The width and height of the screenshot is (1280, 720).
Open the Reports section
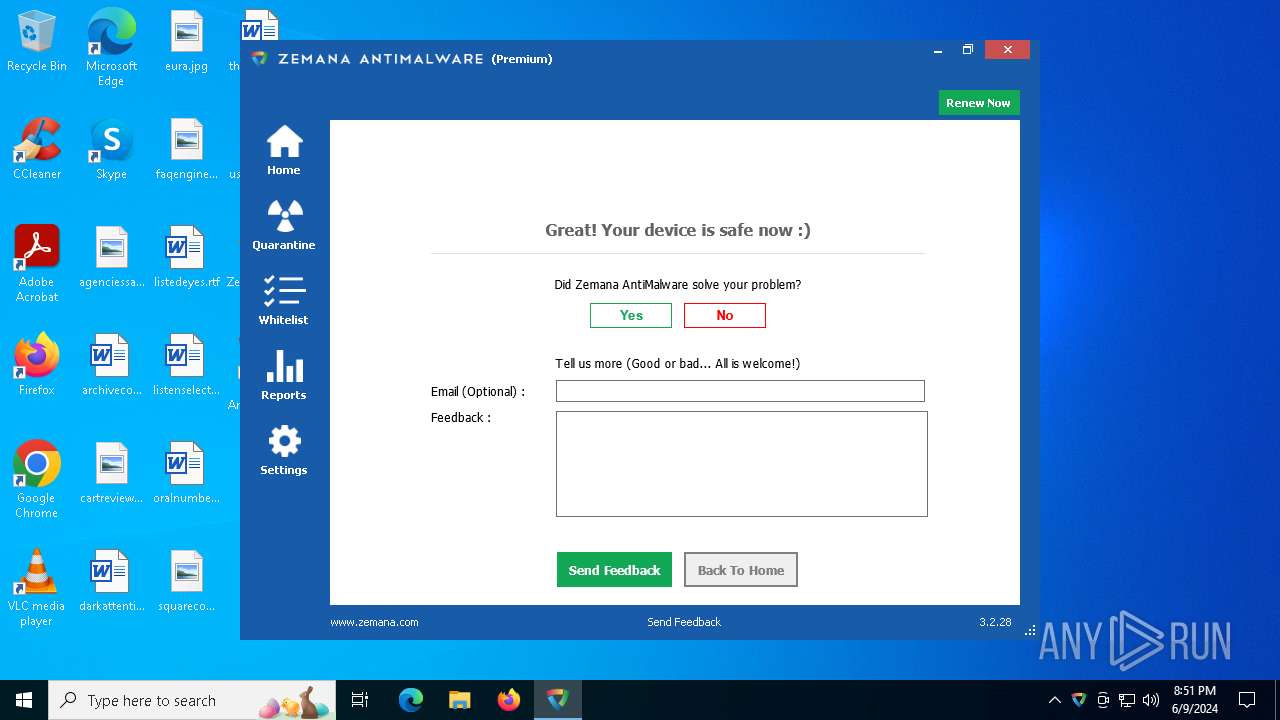click(284, 375)
